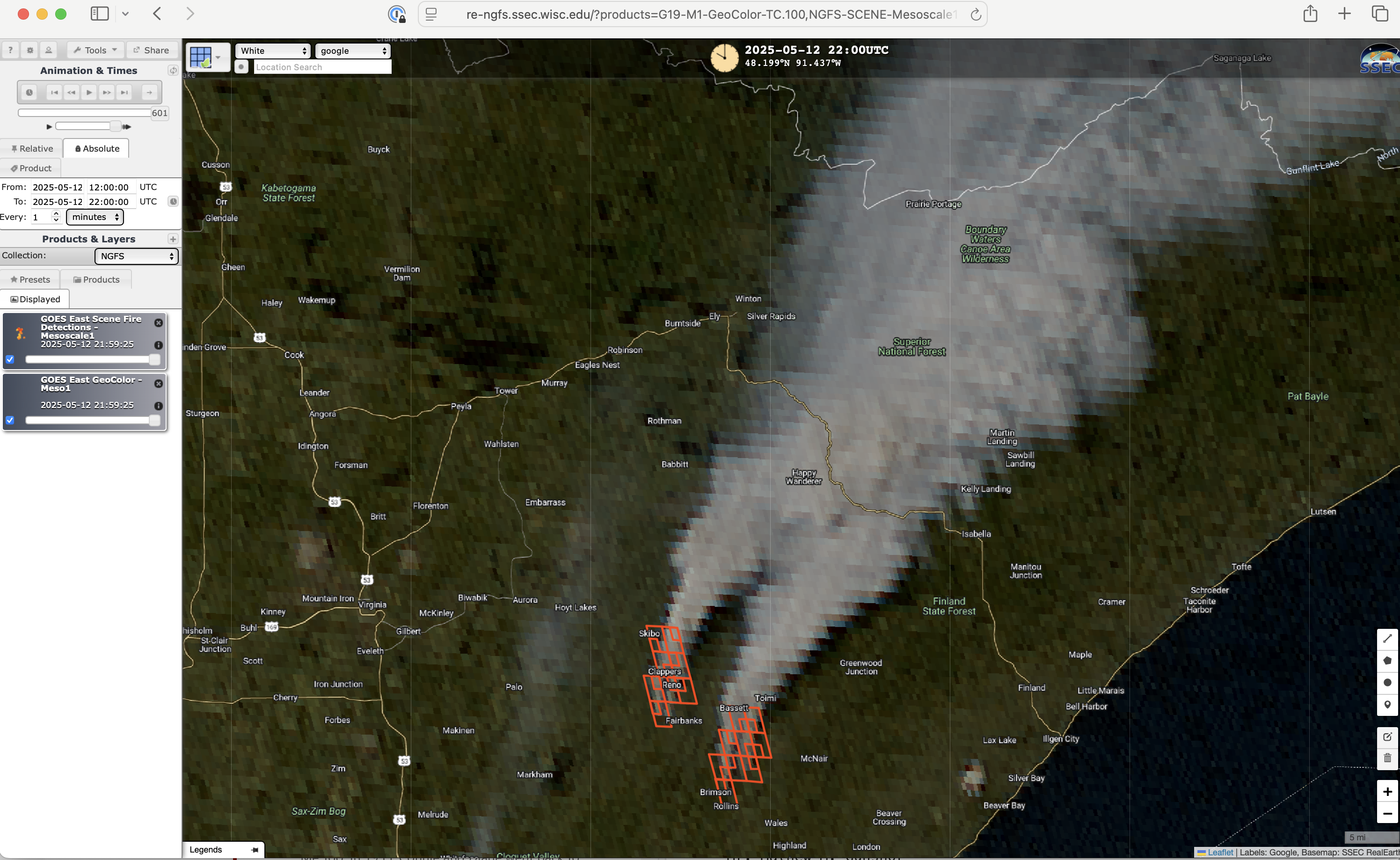Switch to the Absolute time tab
This screenshot has height=860, width=1400.
coord(97,148)
